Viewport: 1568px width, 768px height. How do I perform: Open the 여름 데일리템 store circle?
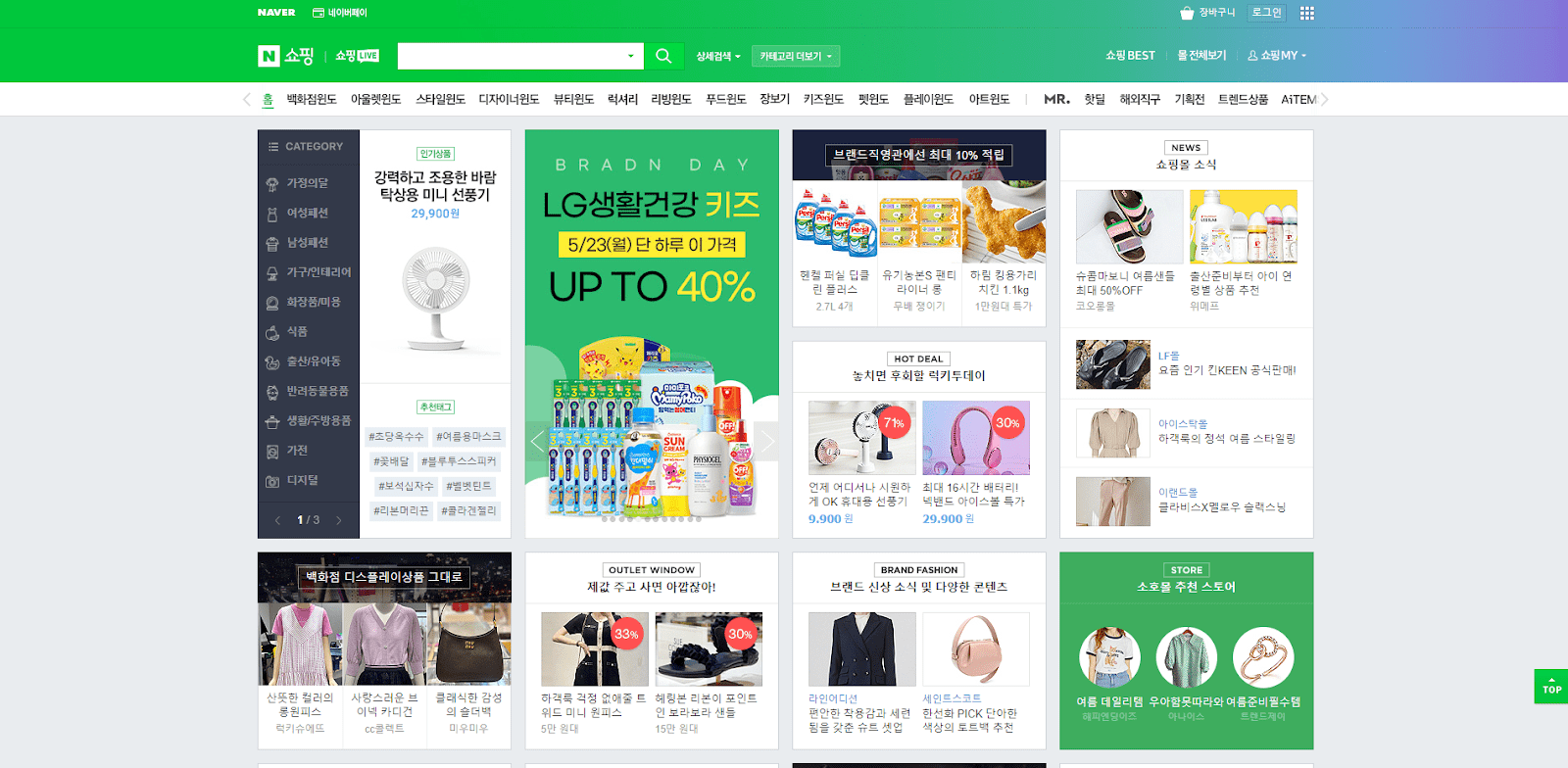point(1109,657)
